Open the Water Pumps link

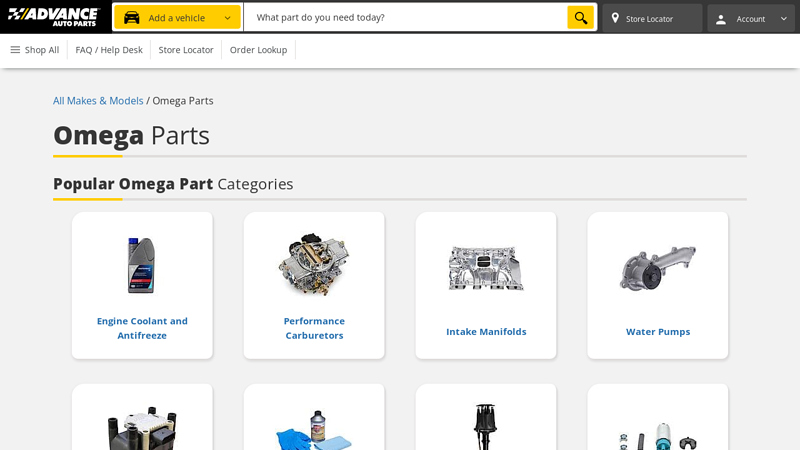[658, 332]
